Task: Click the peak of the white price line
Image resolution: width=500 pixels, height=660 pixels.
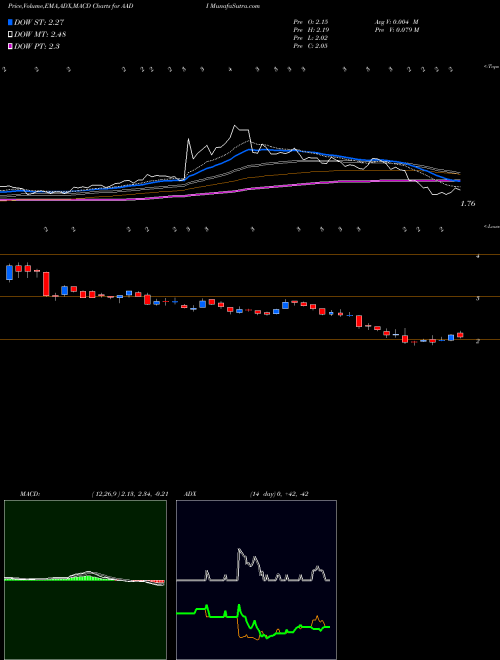Action: [x=235, y=125]
